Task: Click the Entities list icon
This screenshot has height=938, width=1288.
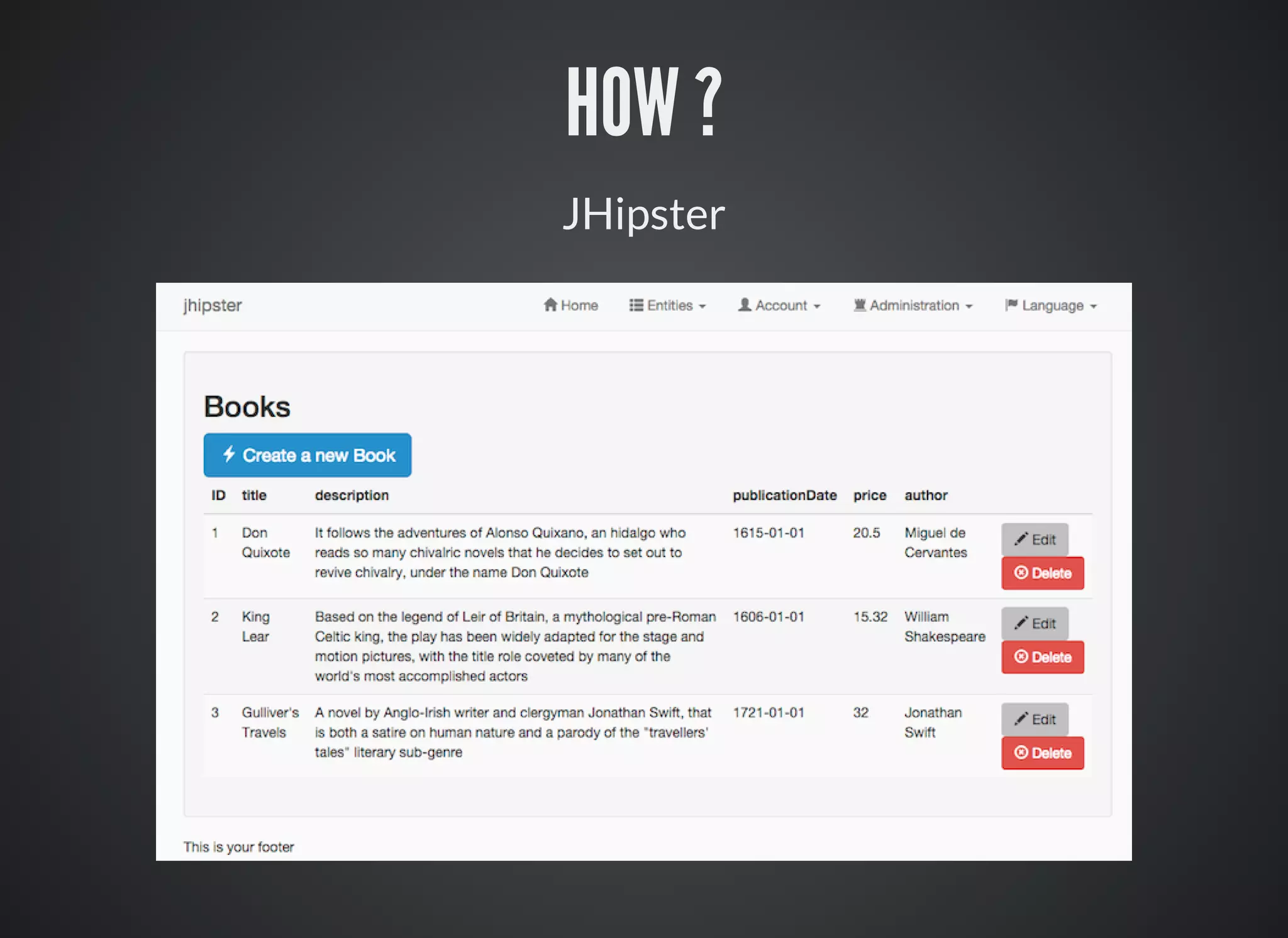Action: coord(636,305)
